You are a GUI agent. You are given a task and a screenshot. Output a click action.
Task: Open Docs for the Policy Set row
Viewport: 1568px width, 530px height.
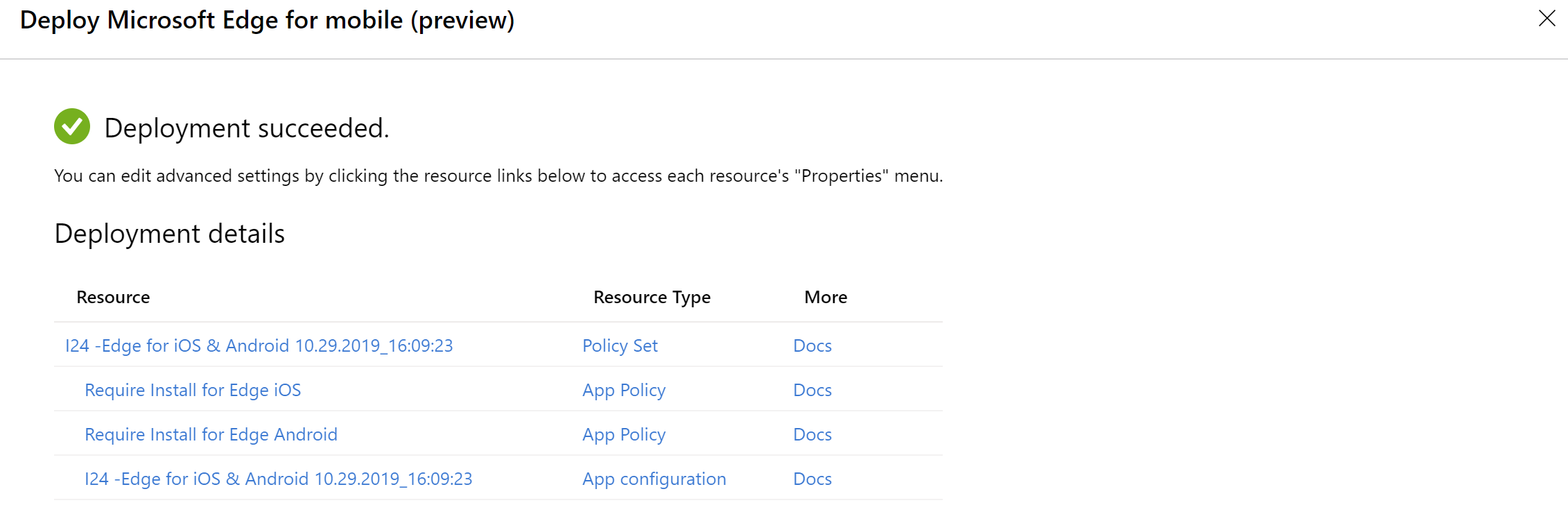812,345
